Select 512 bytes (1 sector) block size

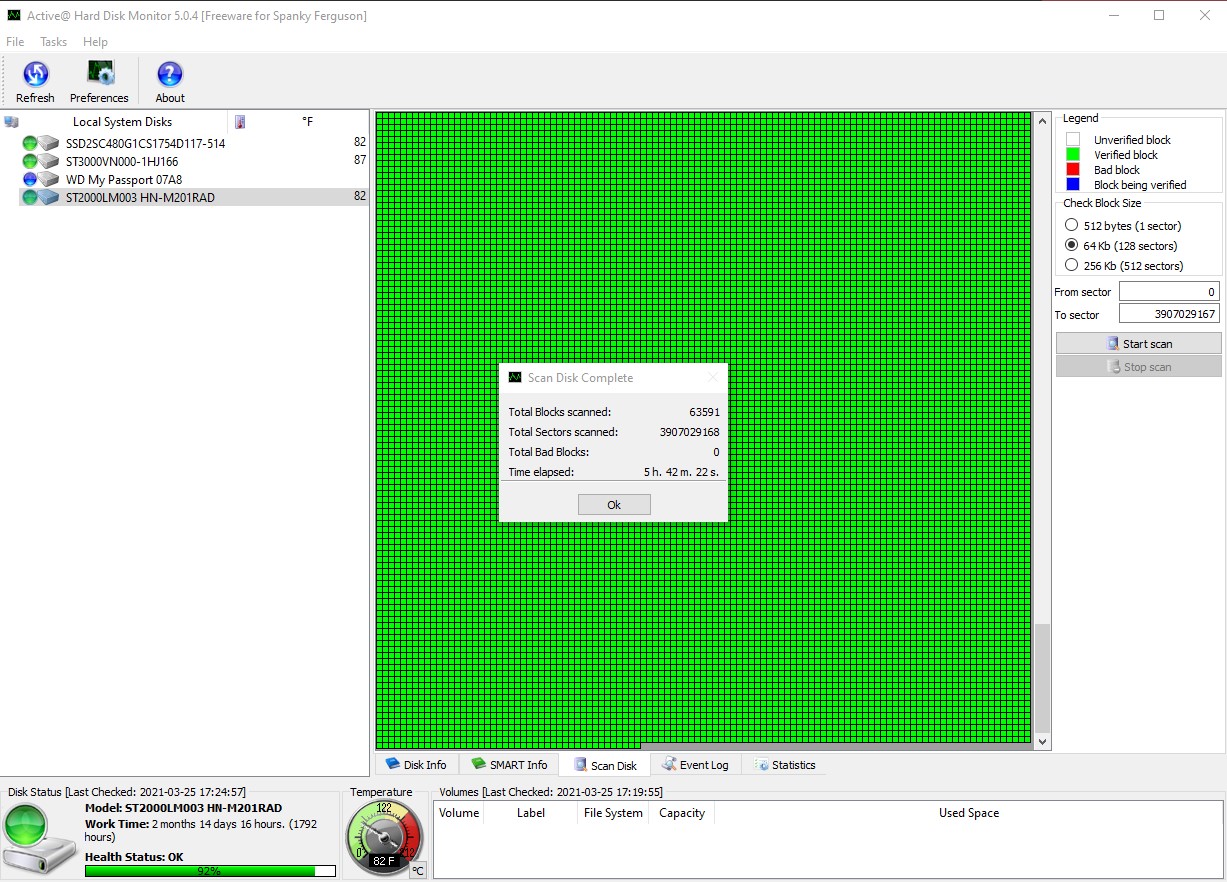point(1072,226)
